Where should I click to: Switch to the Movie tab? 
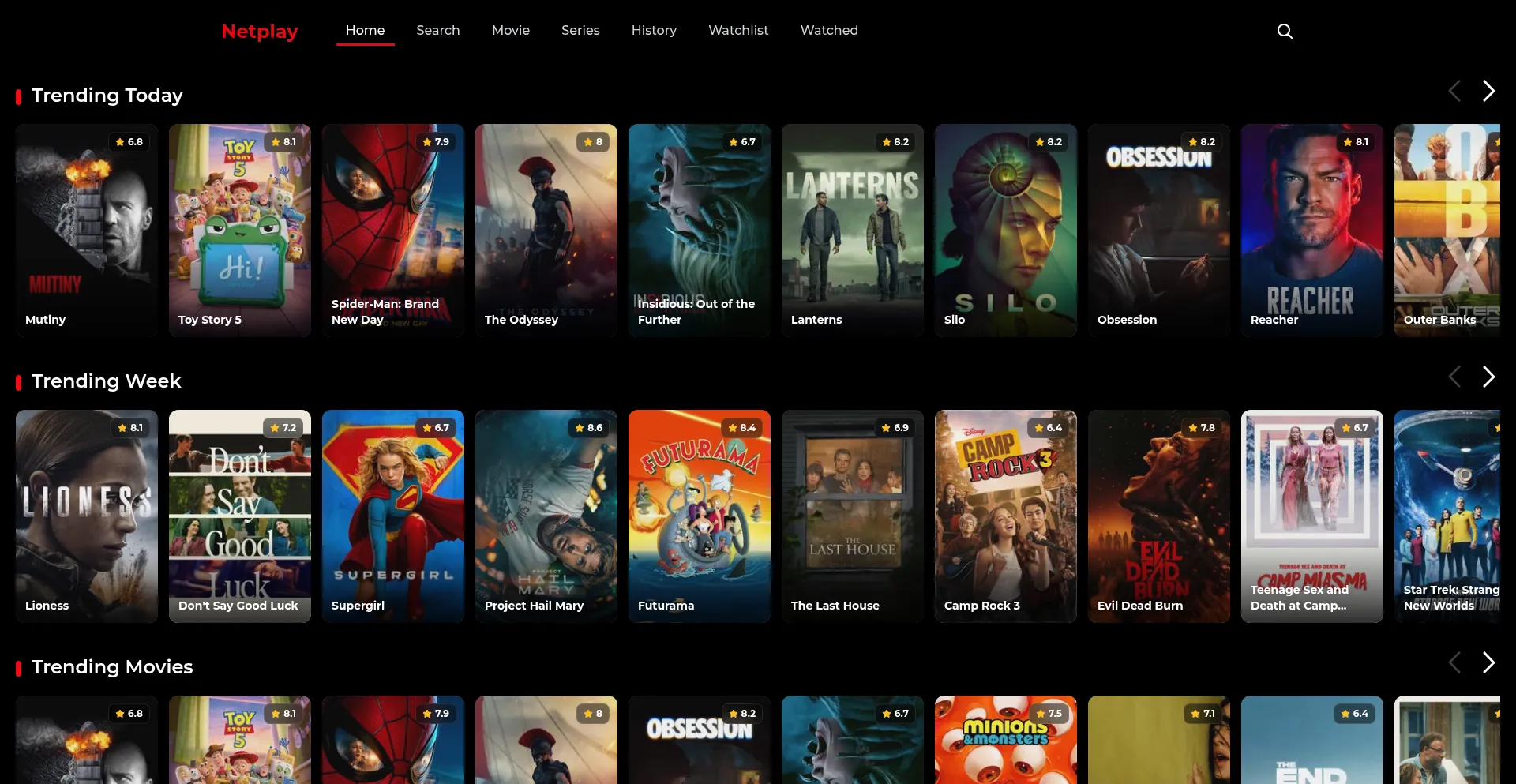[511, 30]
